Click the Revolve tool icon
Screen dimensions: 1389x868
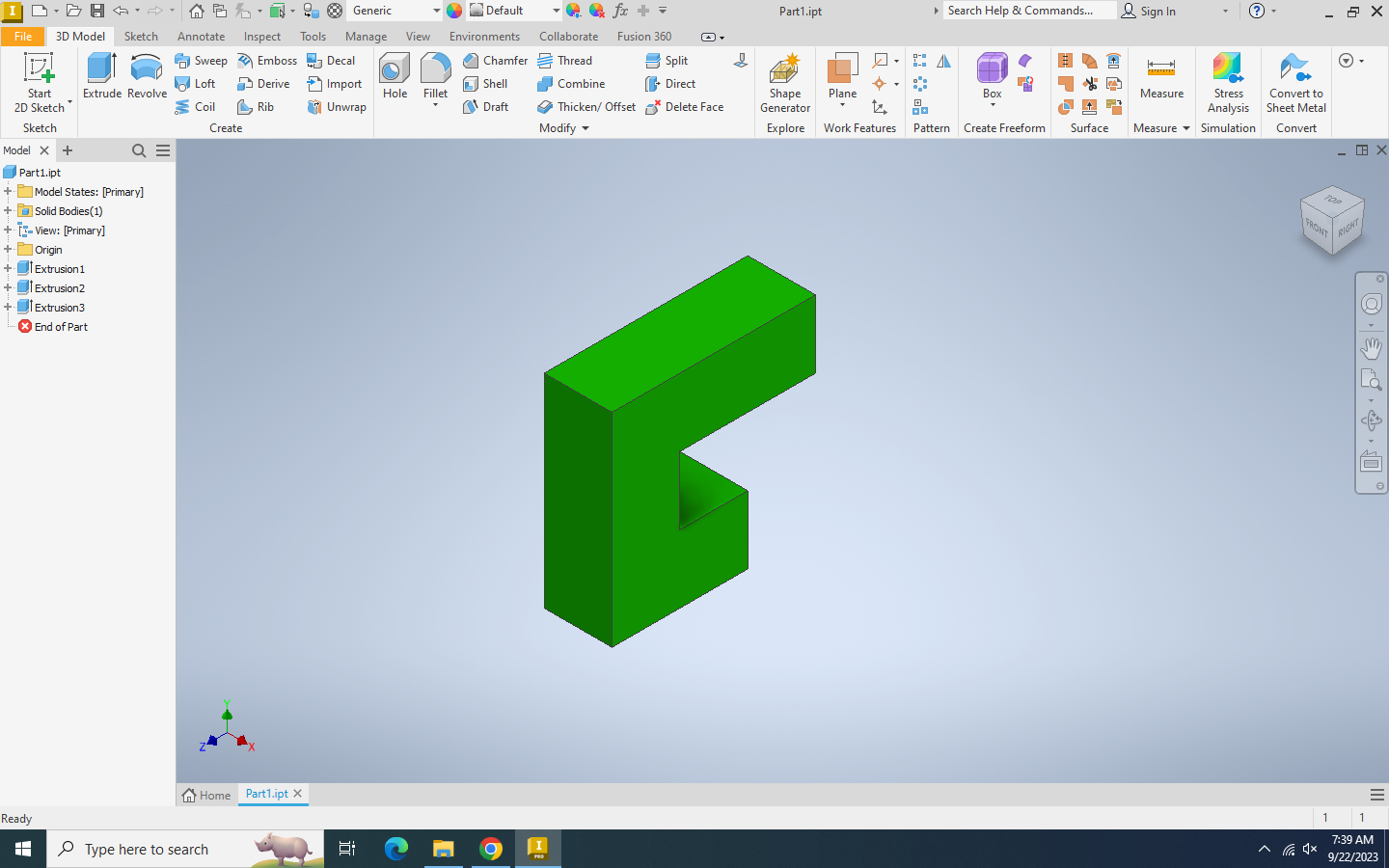click(x=147, y=76)
